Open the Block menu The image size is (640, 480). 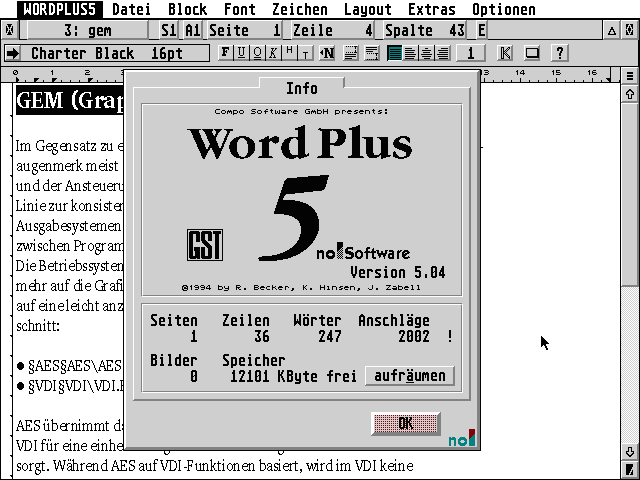(187, 9)
